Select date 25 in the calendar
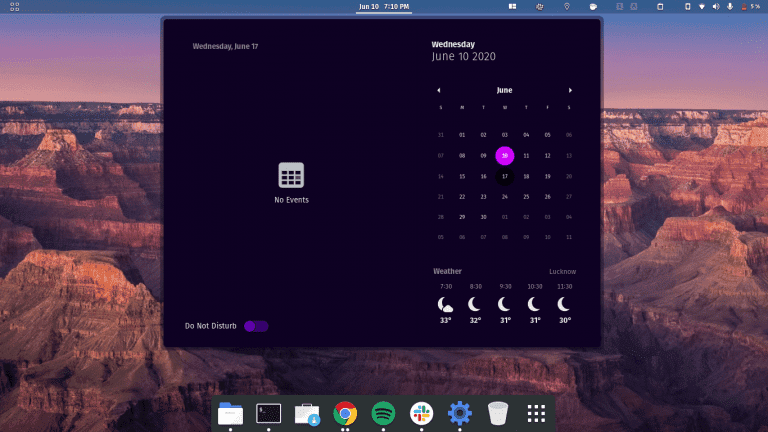The width and height of the screenshot is (768, 432). 526,196
